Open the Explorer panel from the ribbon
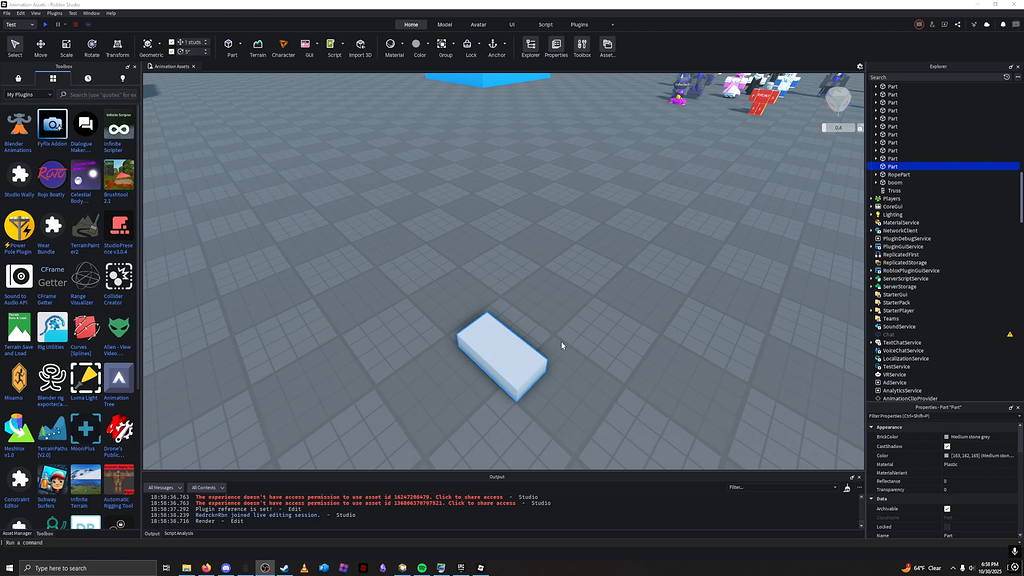 click(x=530, y=47)
